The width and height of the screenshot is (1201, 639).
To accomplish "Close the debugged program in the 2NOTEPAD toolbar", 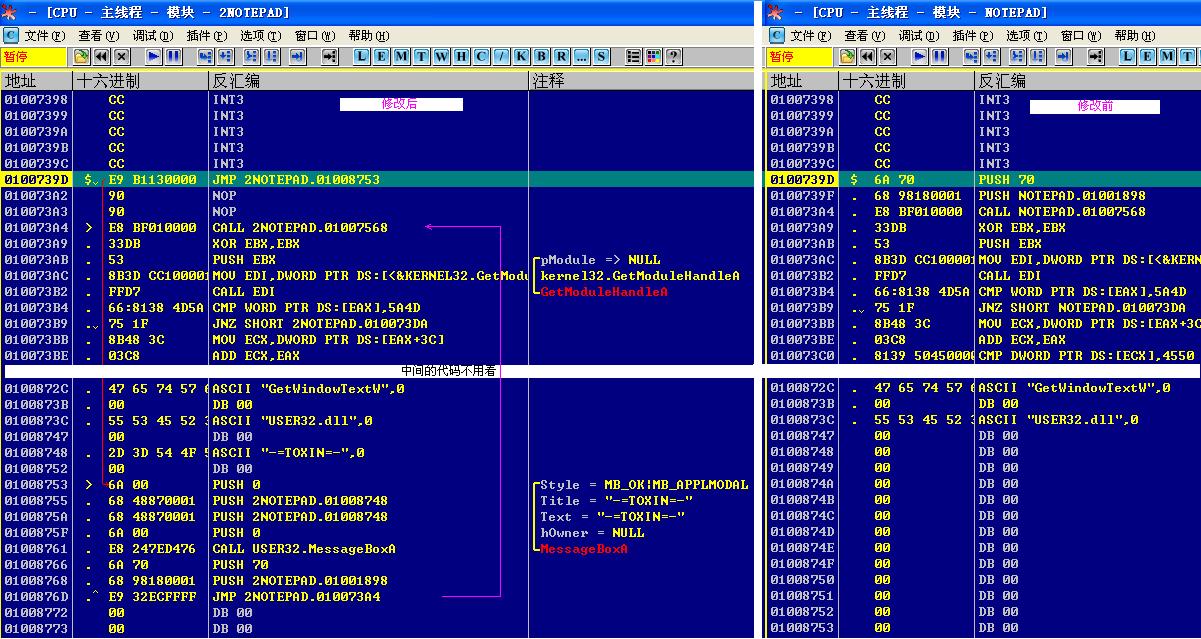I will click(x=121, y=57).
